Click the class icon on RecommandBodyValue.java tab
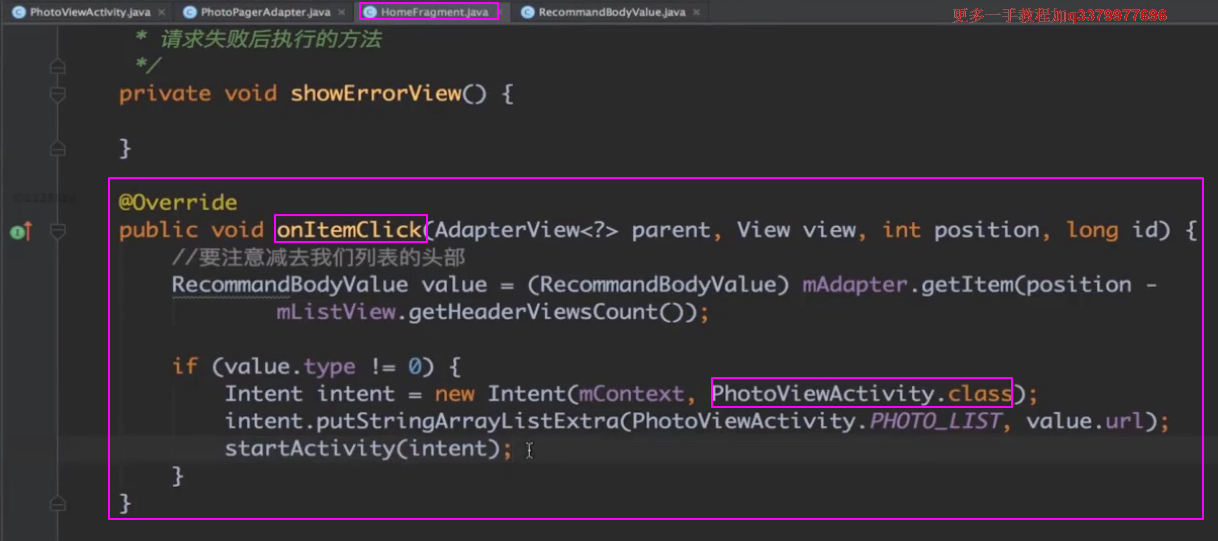Viewport: 1218px width, 541px height. (526, 12)
